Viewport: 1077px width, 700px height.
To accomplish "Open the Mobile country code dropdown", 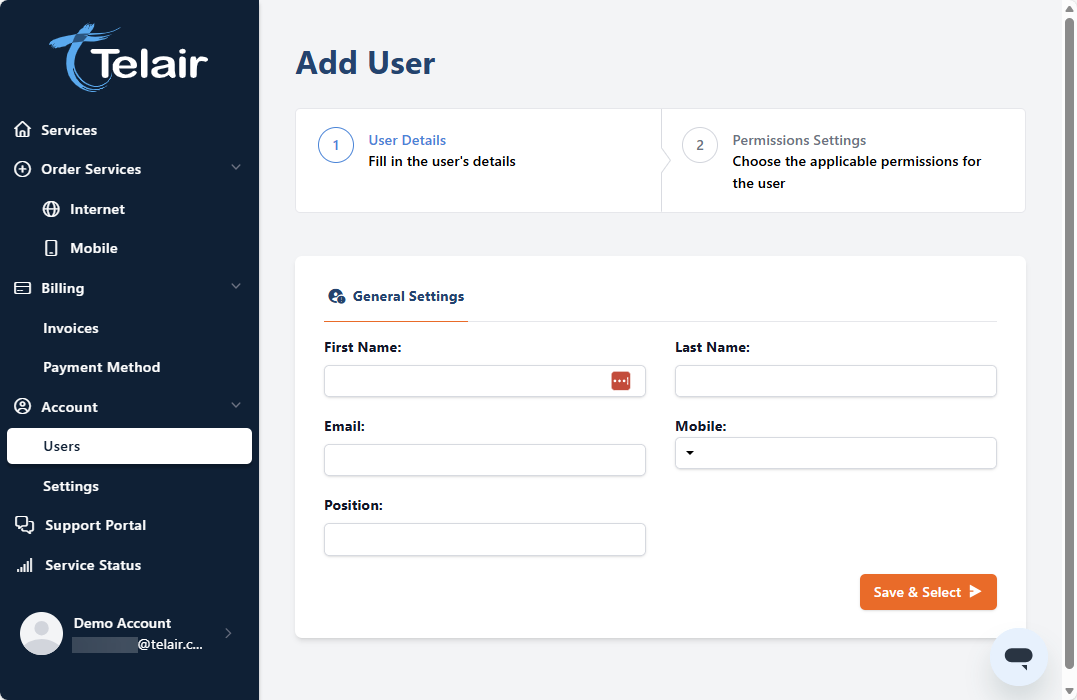I will [690, 453].
